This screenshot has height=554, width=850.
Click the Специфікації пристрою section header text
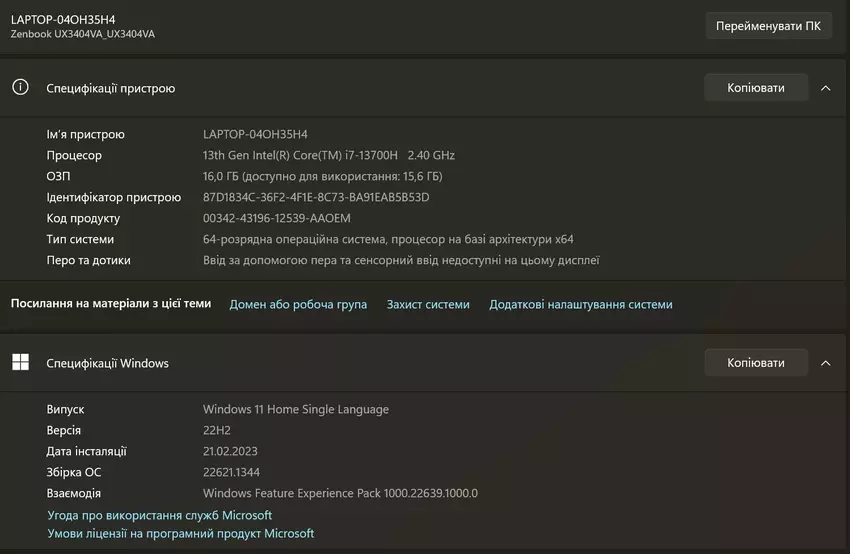point(111,88)
